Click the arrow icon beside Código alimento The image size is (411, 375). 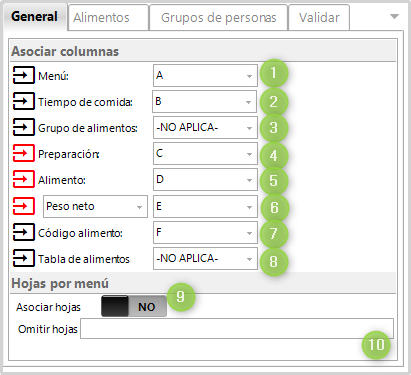pos(23,232)
